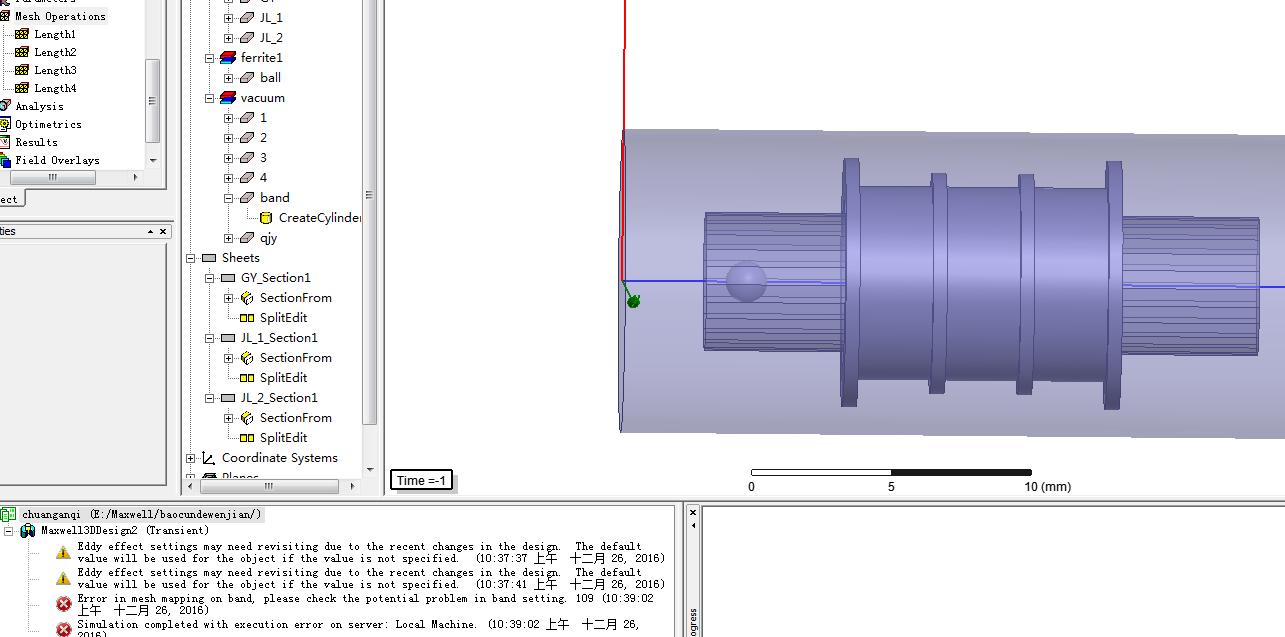The height and width of the screenshot is (637, 1285).
Task: Collapse the GY_Section1 sheet node
Action: tap(210, 278)
